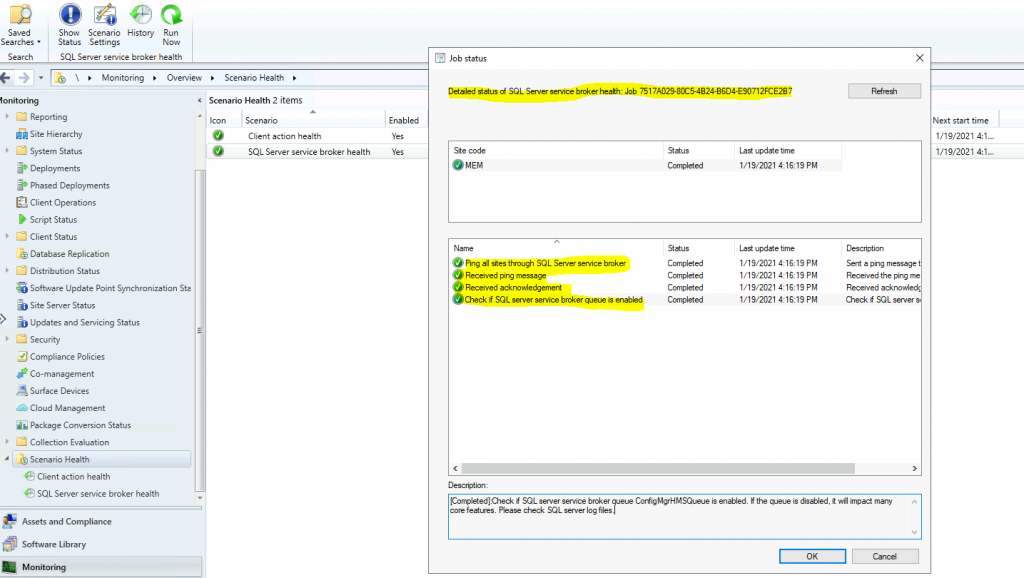The height and width of the screenshot is (578, 1024).
Task: Select Check if SQL server service broker row
Action: pos(684,300)
